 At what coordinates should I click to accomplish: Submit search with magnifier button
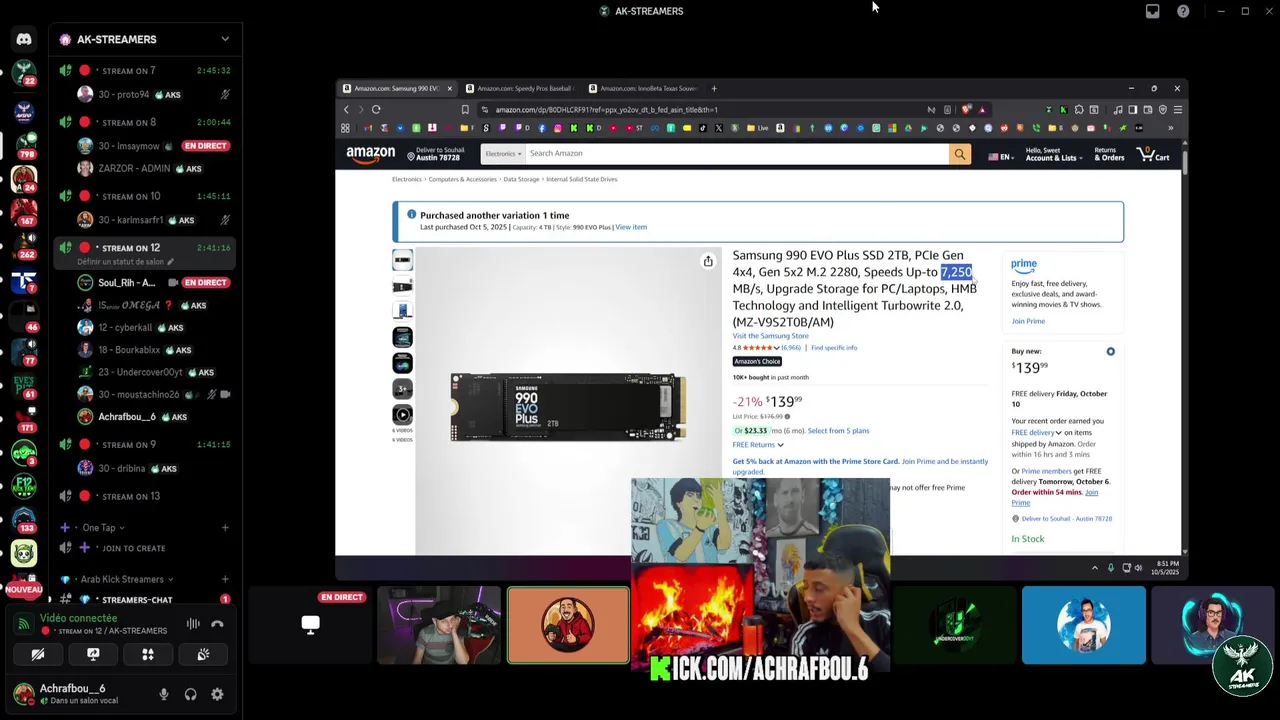[959, 154]
